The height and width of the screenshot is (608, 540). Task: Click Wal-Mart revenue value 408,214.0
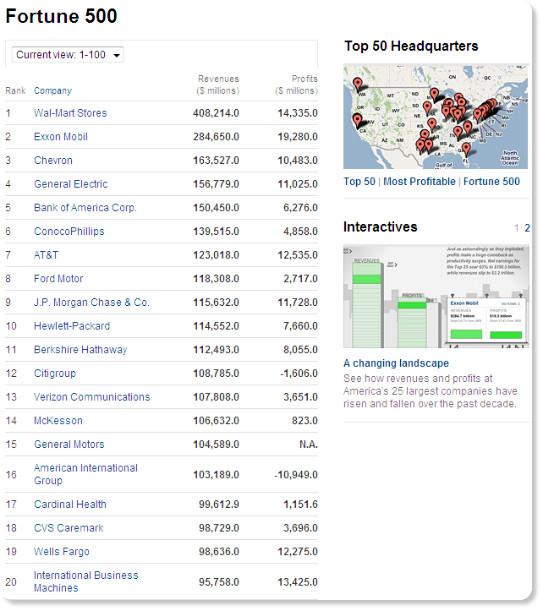(x=216, y=113)
